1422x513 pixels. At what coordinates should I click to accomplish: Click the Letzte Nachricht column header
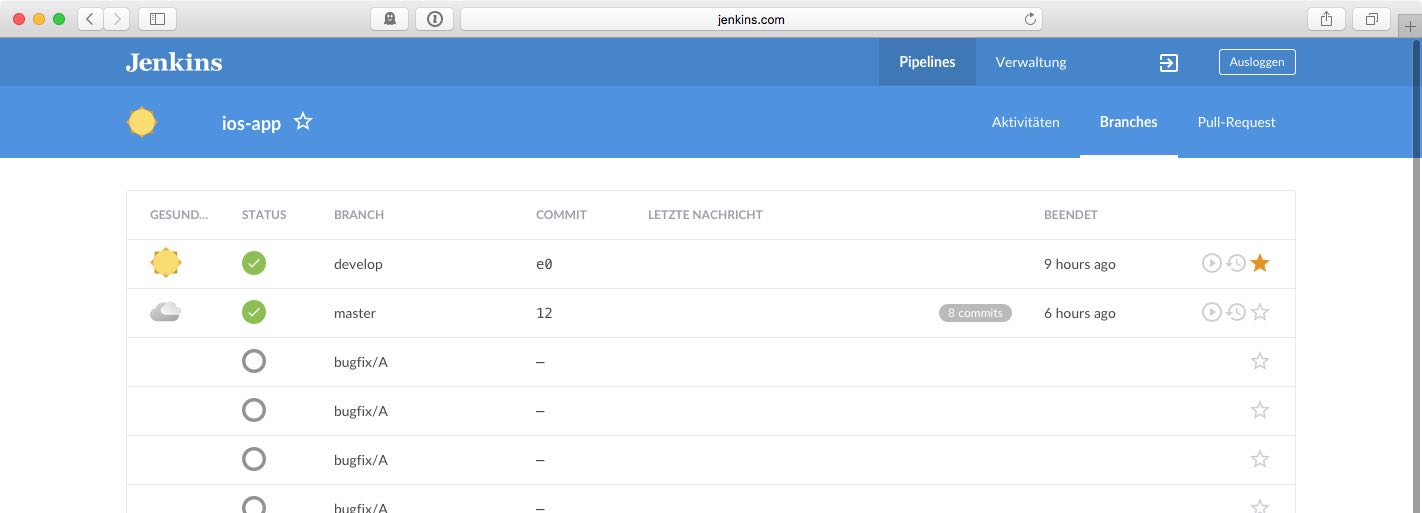[705, 215]
